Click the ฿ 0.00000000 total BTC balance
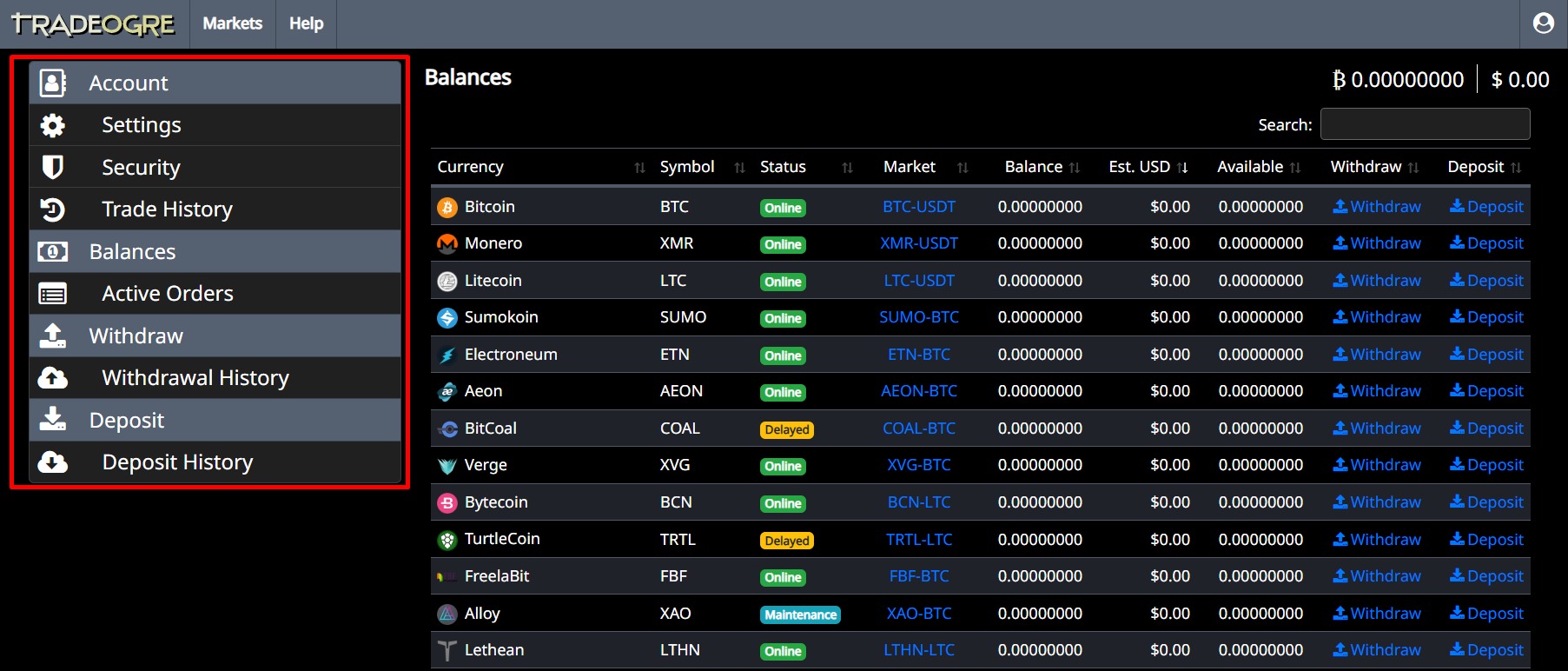This screenshot has height=671, width=1568. point(1399,80)
